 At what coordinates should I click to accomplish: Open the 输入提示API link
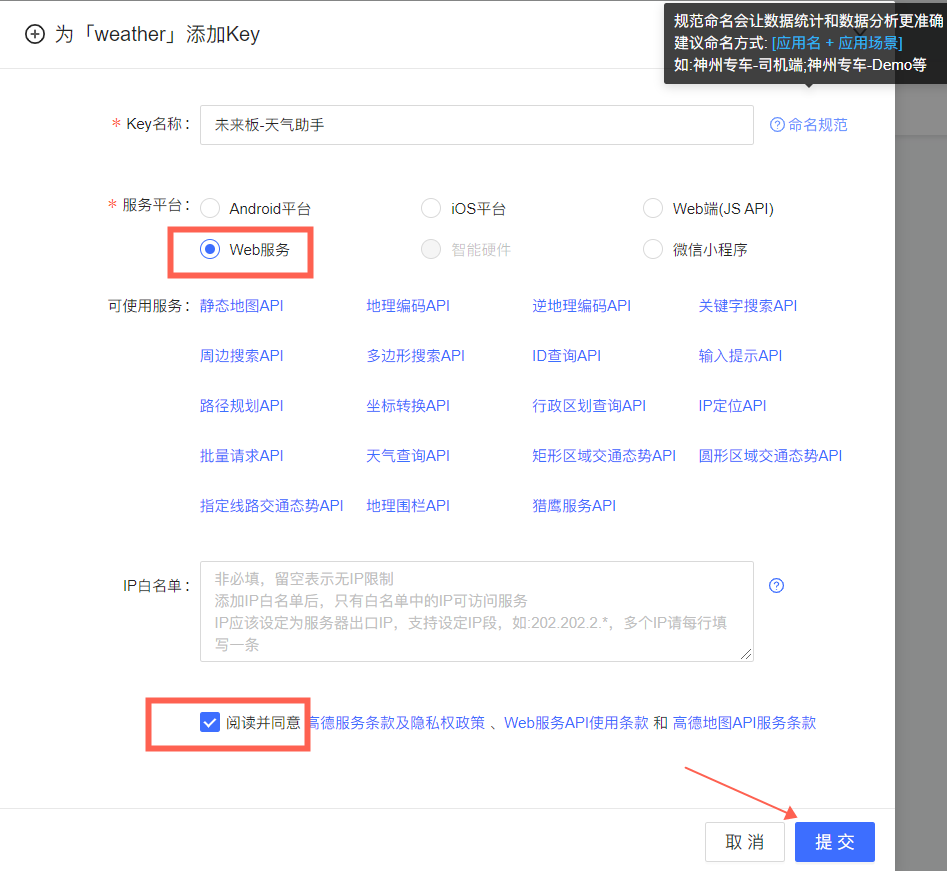coord(740,356)
